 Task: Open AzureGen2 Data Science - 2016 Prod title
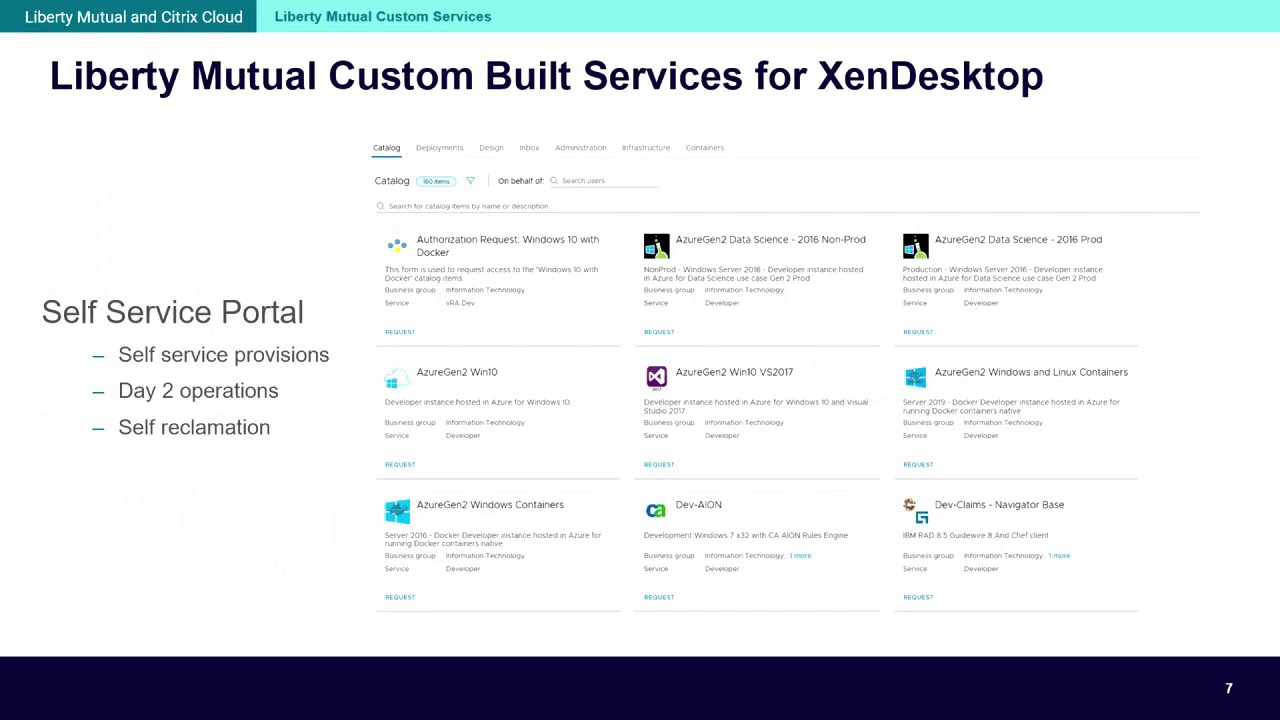click(x=1018, y=240)
